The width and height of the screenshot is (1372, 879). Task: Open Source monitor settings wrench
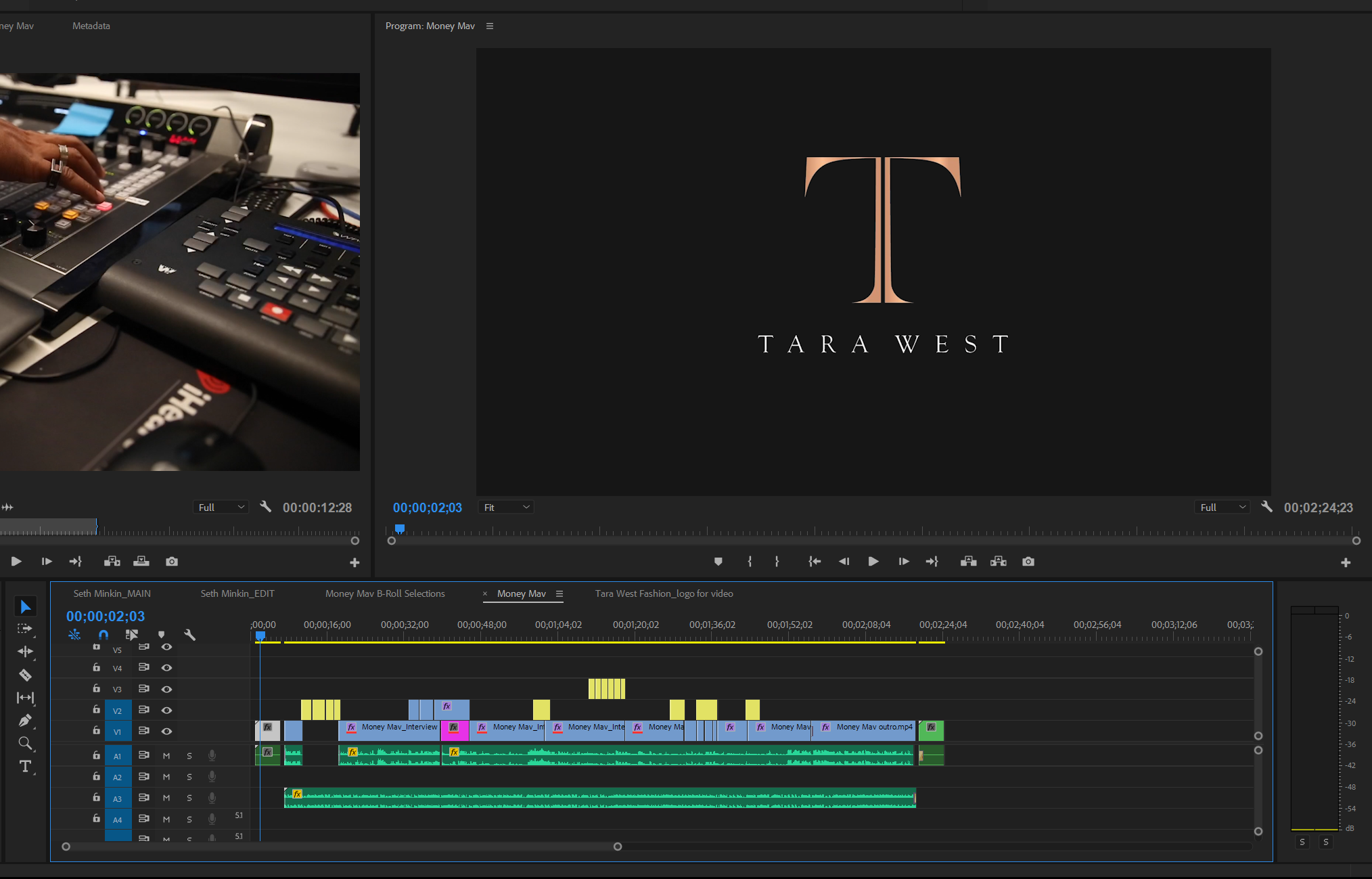[265, 507]
